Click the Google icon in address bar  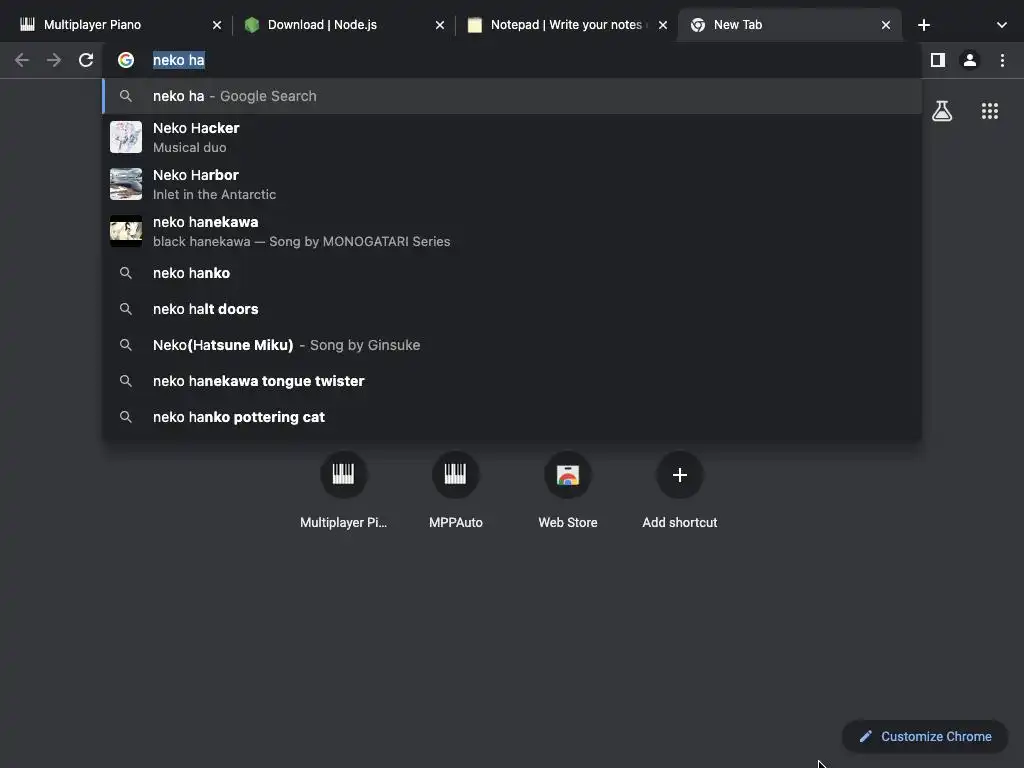[x=126, y=60]
